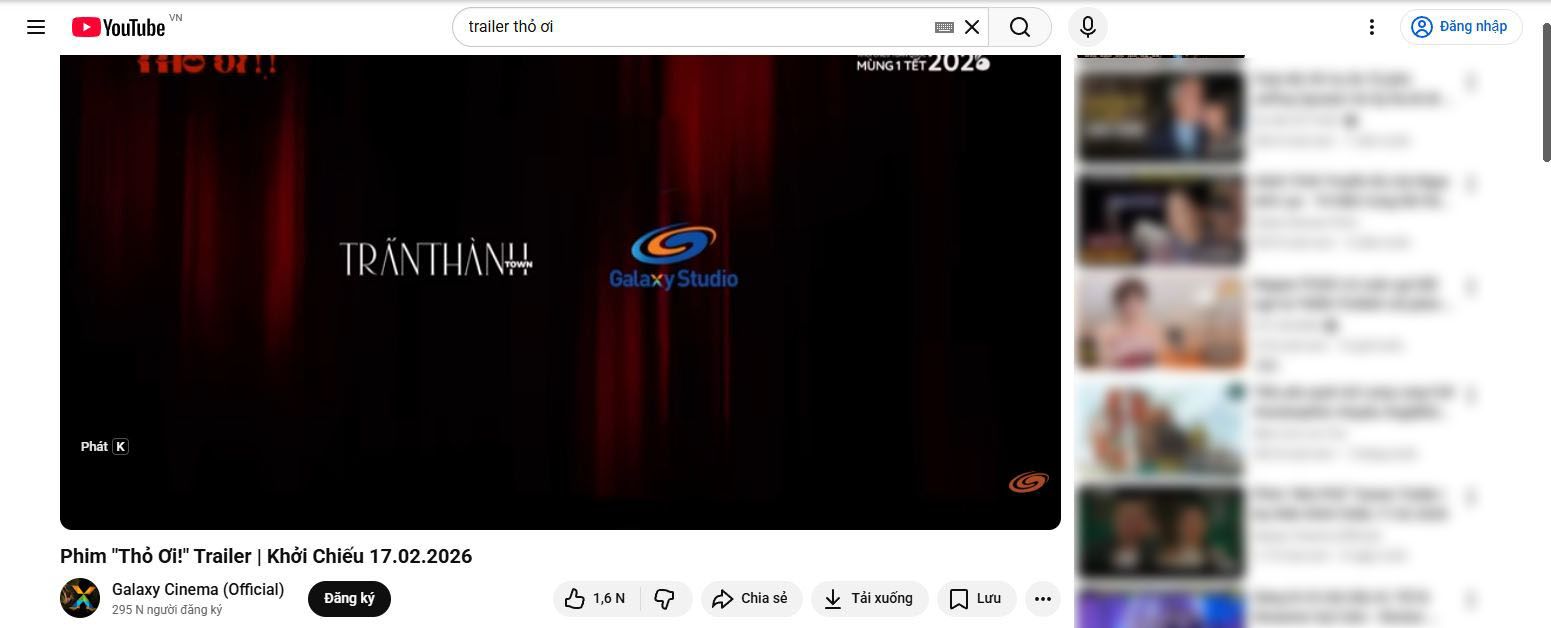
Task: Start voice search with the microphone icon
Action: pyautogui.click(x=1087, y=27)
